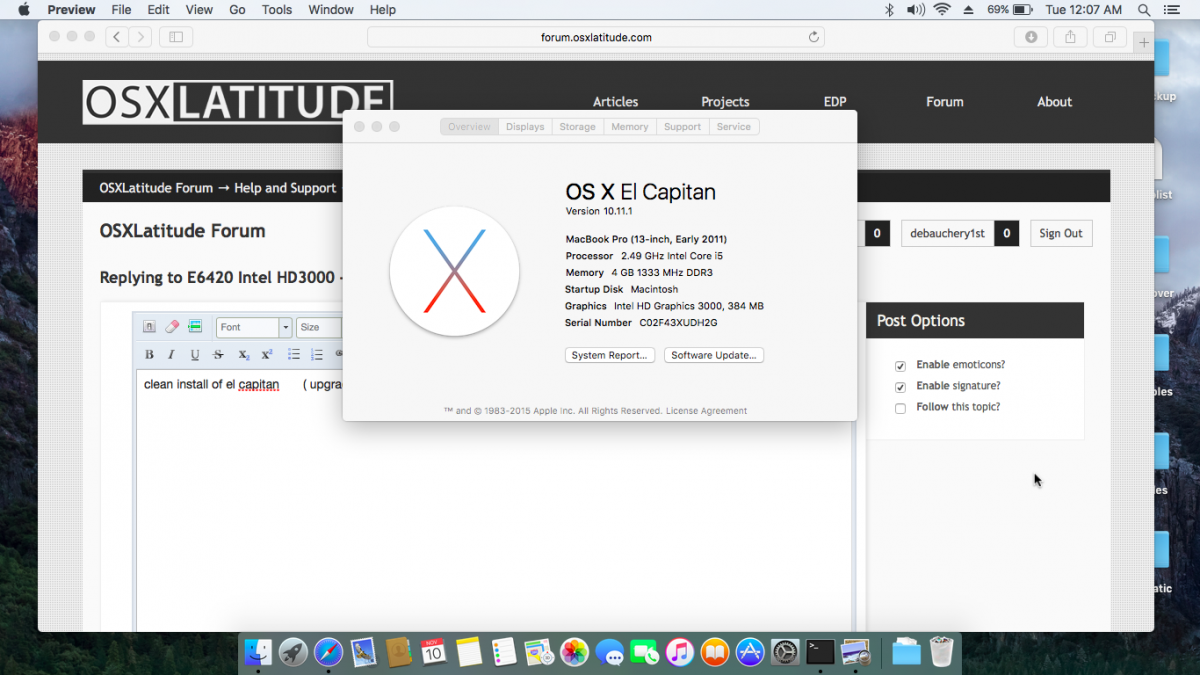Image resolution: width=1200 pixels, height=675 pixels.
Task: Apply strikethrough in reply editor
Action: click(x=218, y=354)
